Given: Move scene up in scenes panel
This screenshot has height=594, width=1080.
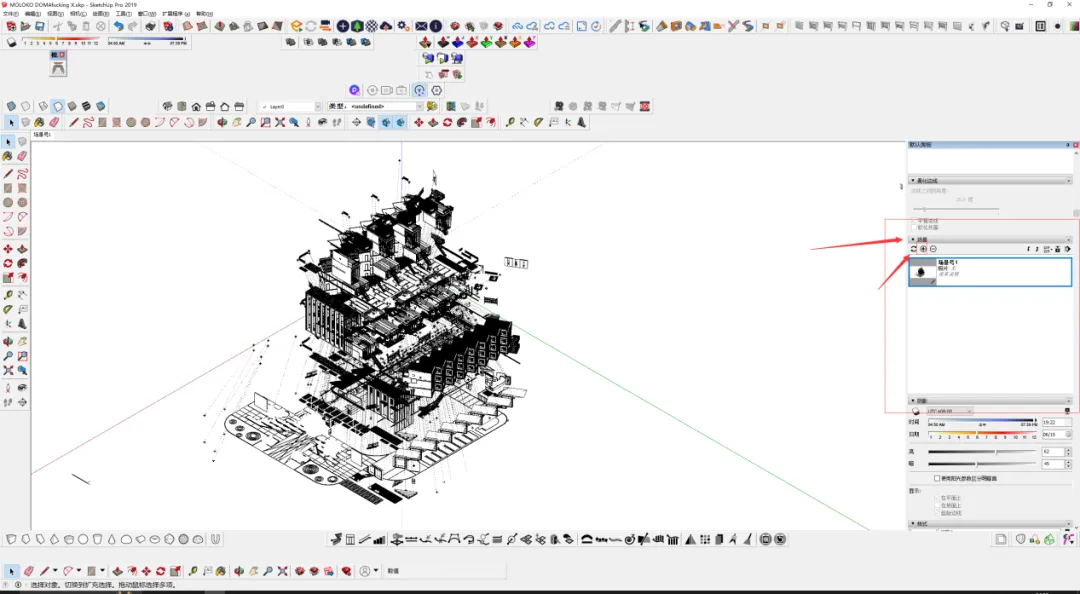Looking at the screenshot, I should (x=1028, y=249).
